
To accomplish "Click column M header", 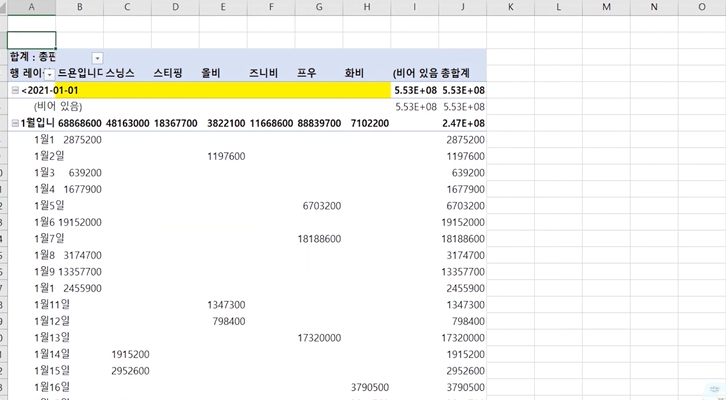I will click(x=605, y=8).
